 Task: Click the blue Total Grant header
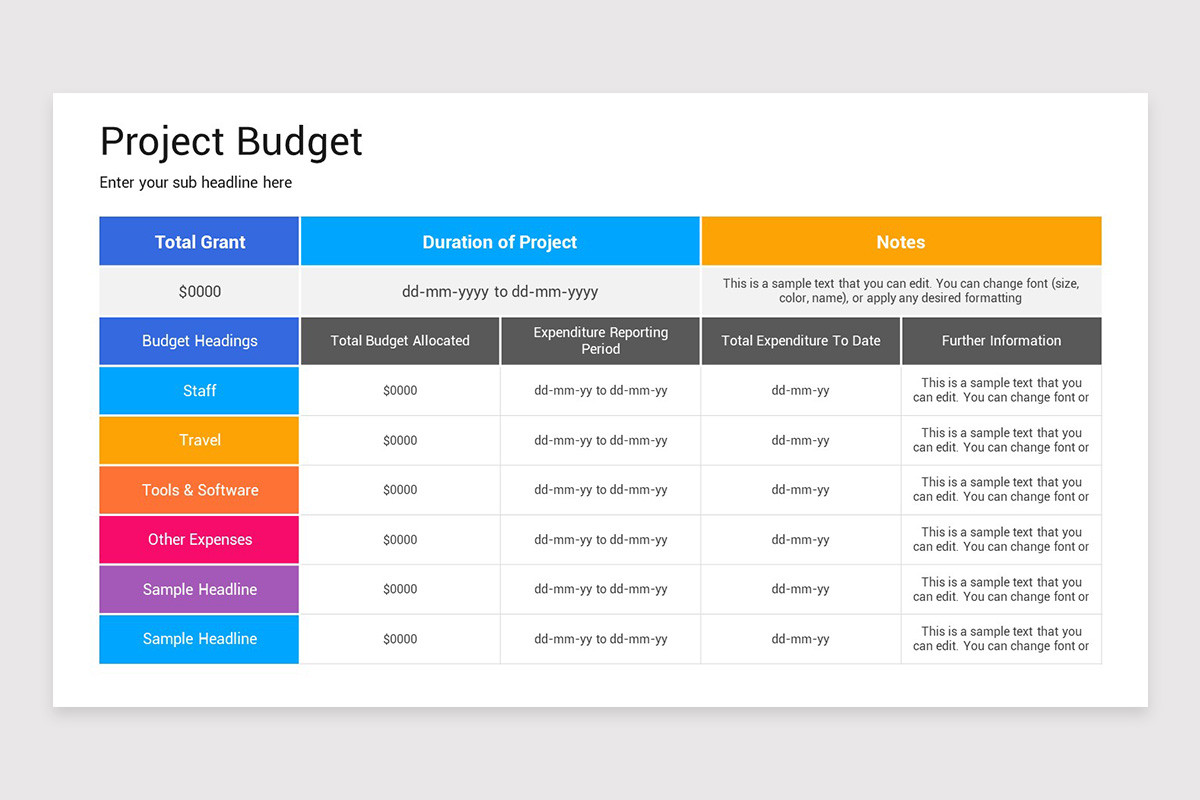point(198,241)
